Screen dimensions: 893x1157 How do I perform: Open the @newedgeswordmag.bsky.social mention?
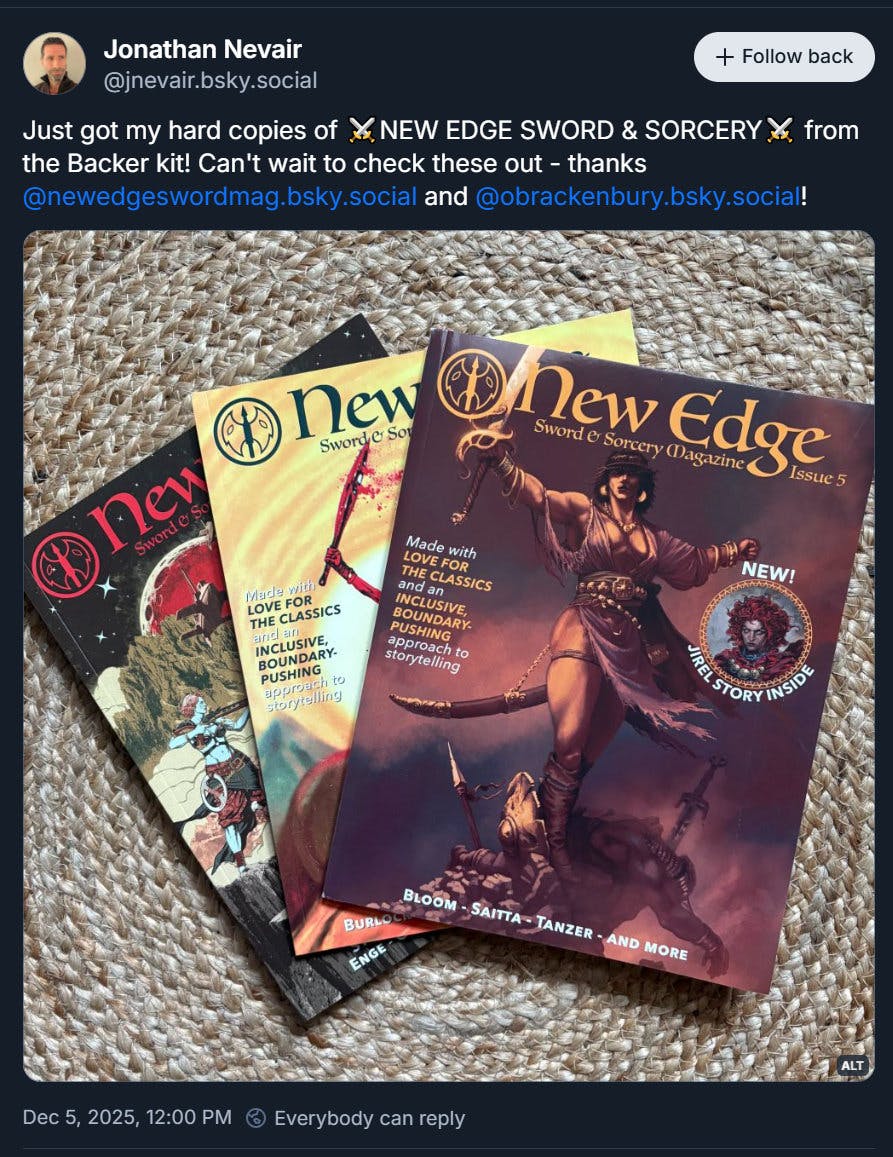pyautogui.click(x=220, y=196)
